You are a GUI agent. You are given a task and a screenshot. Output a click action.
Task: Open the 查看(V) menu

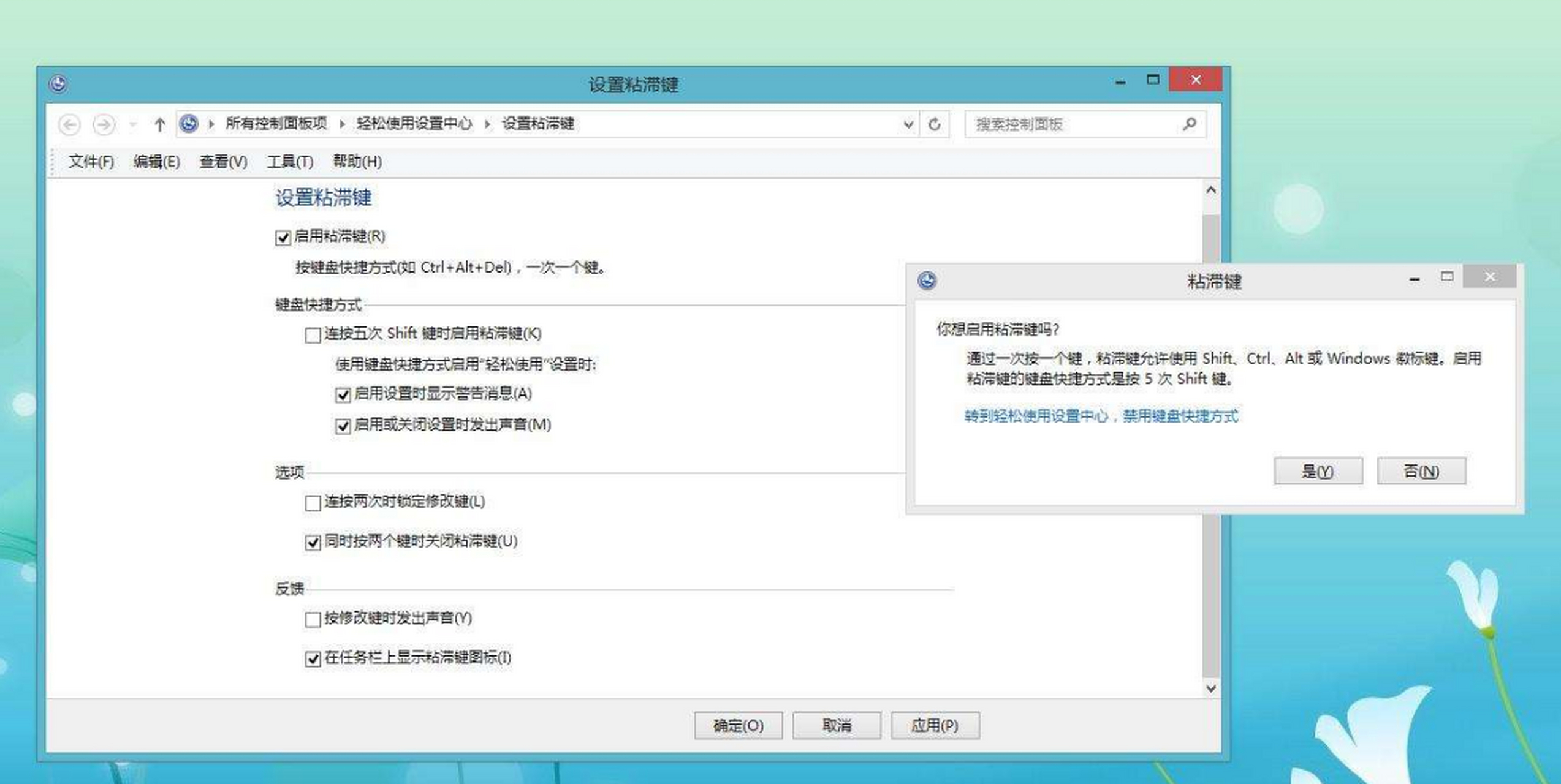click(223, 162)
